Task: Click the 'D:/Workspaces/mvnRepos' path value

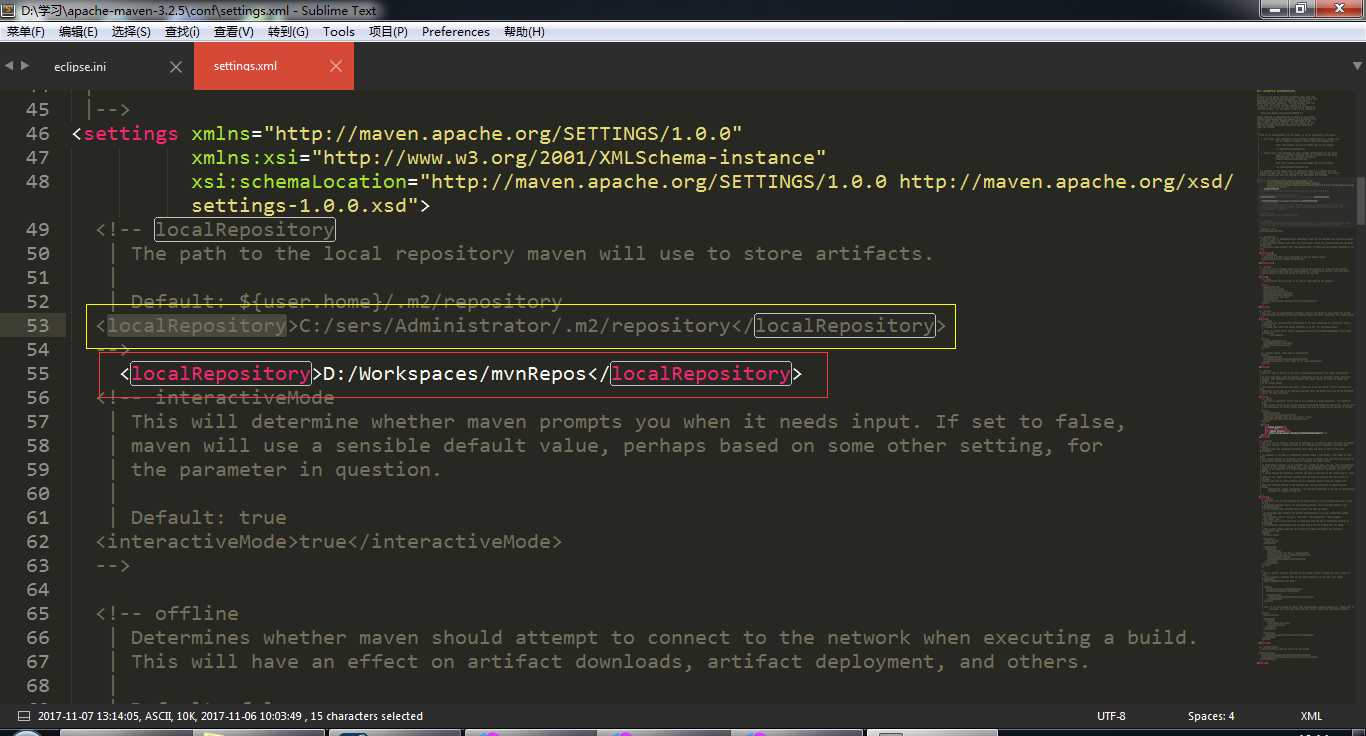Action: coord(455,374)
